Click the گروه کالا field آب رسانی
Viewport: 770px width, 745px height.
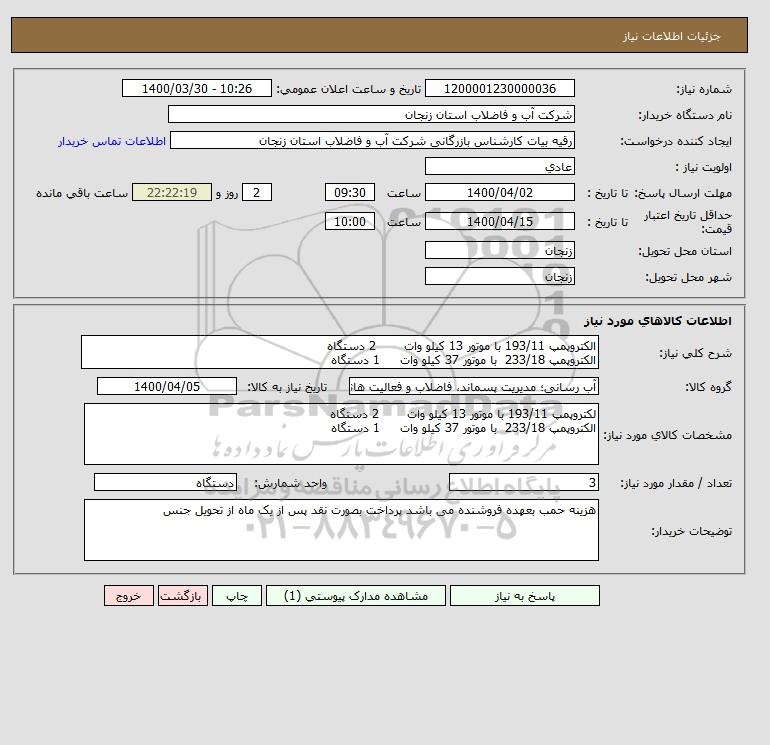point(473,386)
